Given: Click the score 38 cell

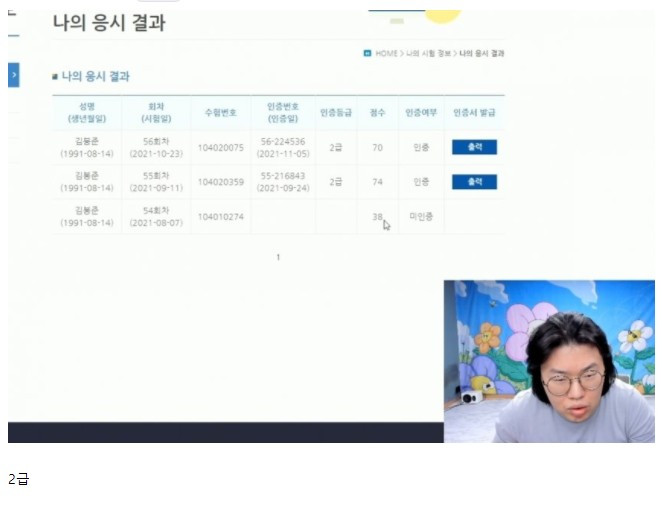Looking at the screenshot, I should click(x=377, y=217).
